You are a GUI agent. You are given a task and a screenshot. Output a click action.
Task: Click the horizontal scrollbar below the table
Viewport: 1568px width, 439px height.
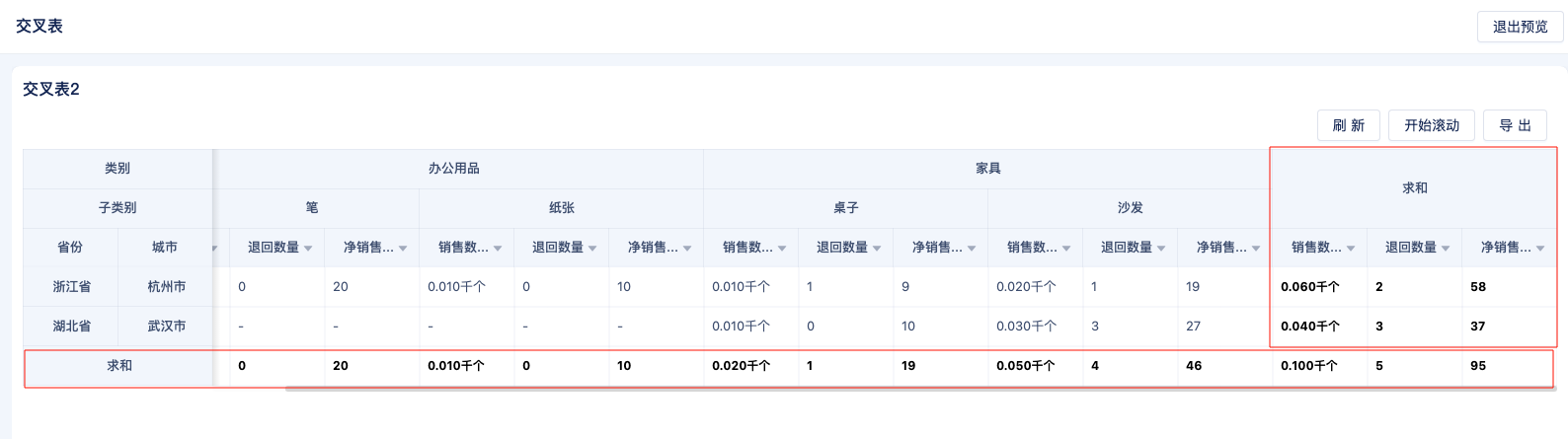[x=920, y=388]
